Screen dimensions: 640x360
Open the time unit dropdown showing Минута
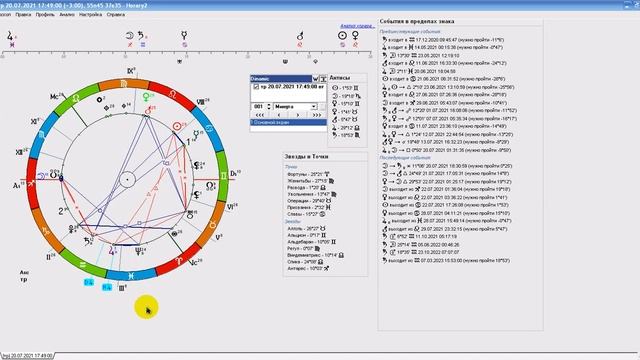[313, 107]
